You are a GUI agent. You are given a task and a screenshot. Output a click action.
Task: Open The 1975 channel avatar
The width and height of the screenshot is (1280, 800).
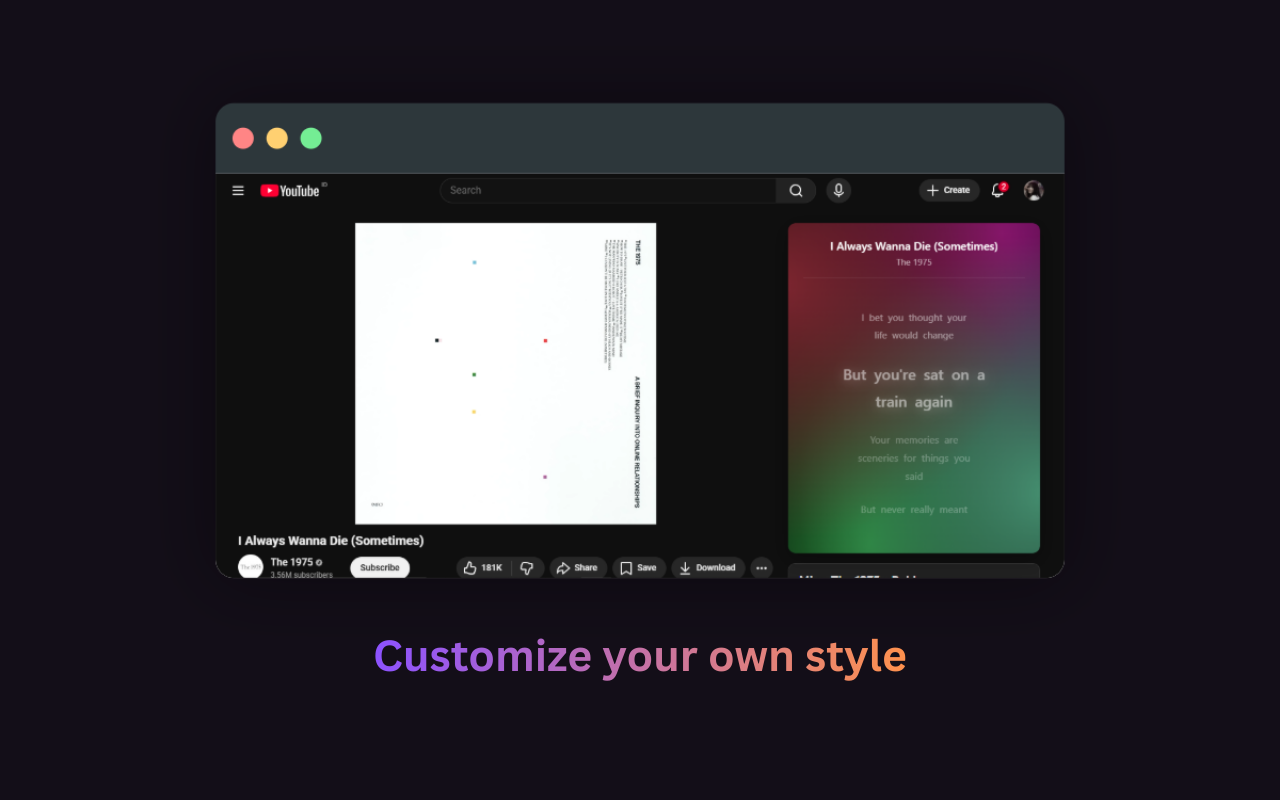click(250, 567)
